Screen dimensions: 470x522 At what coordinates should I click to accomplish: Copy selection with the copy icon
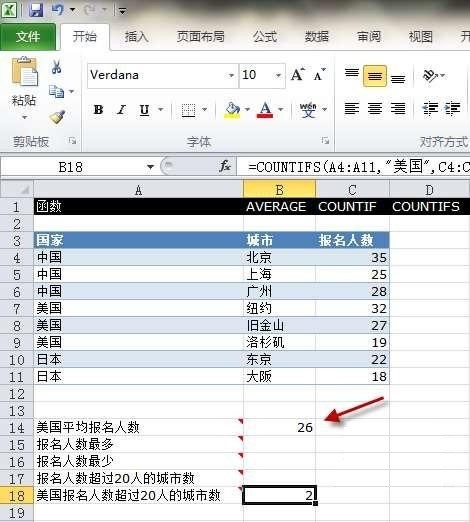56,91
